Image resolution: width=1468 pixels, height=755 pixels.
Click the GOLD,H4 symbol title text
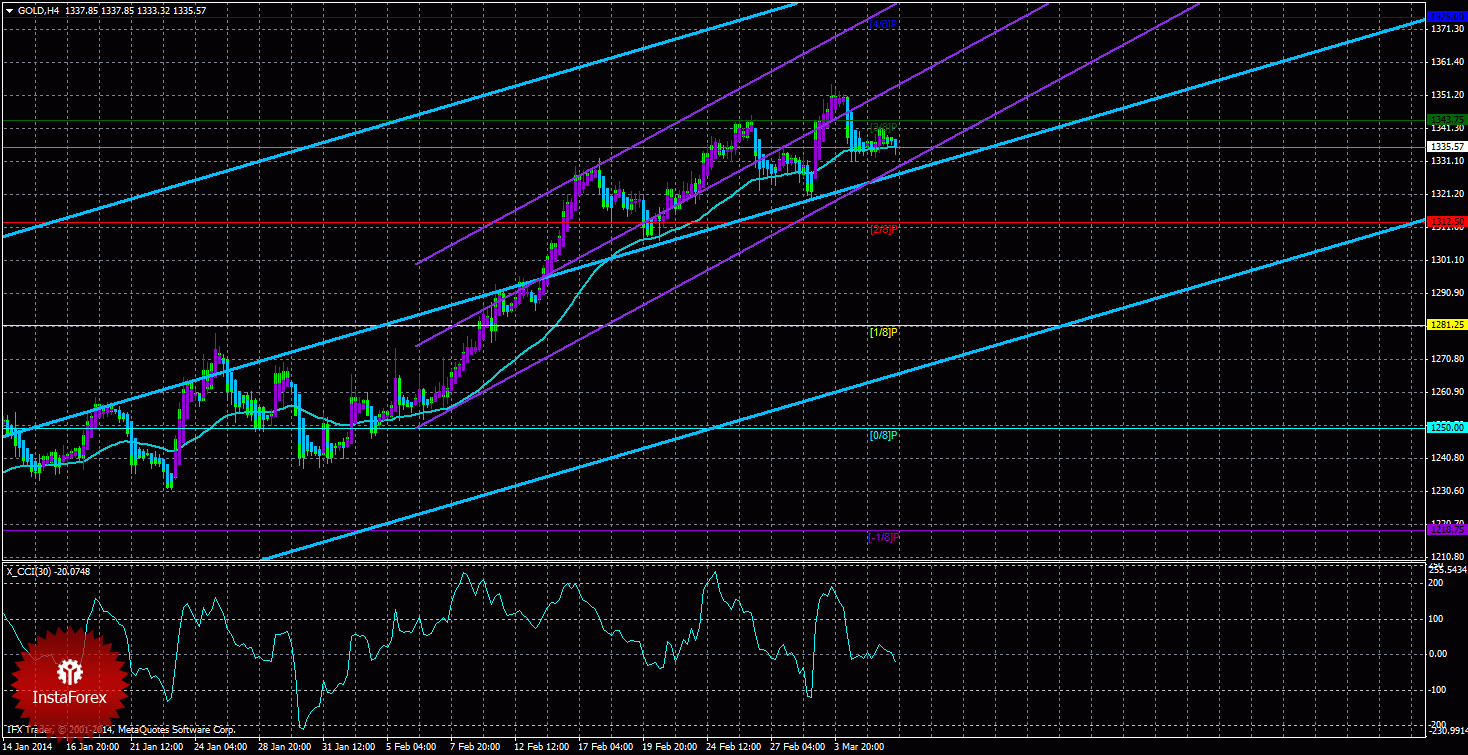39,9
